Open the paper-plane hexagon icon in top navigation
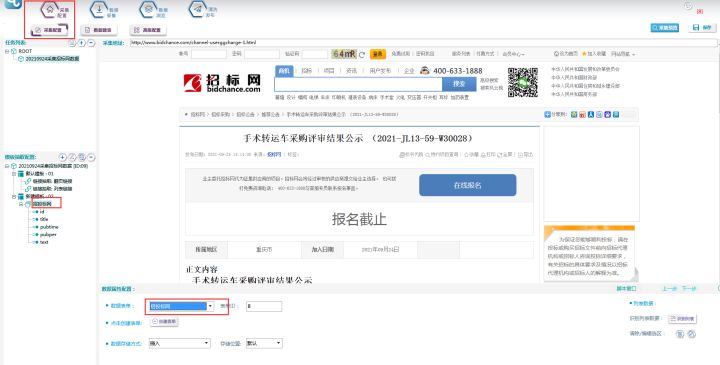 (197, 10)
